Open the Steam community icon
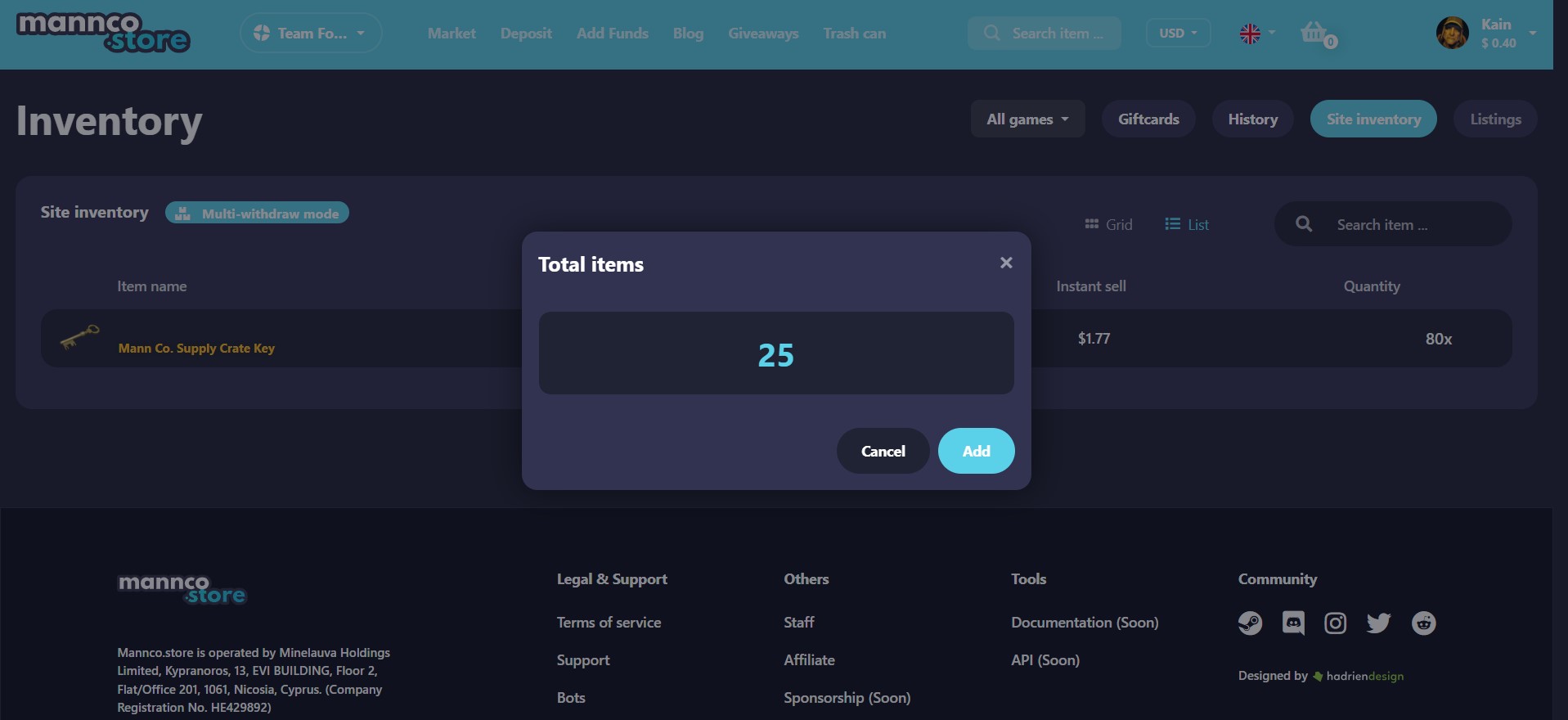Image resolution: width=1568 pixels, height=720 pixels. click(x=1250, y=623)
